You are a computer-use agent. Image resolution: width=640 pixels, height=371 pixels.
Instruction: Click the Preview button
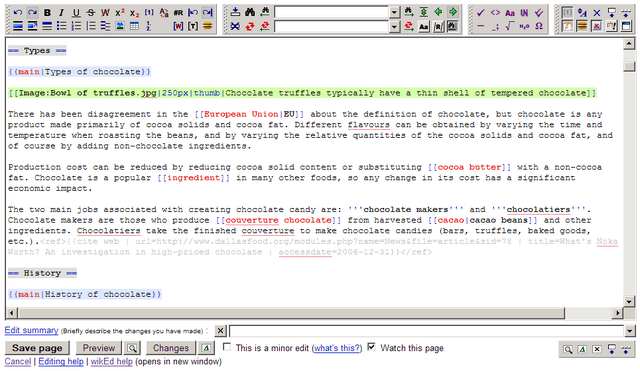pos(99,348)
